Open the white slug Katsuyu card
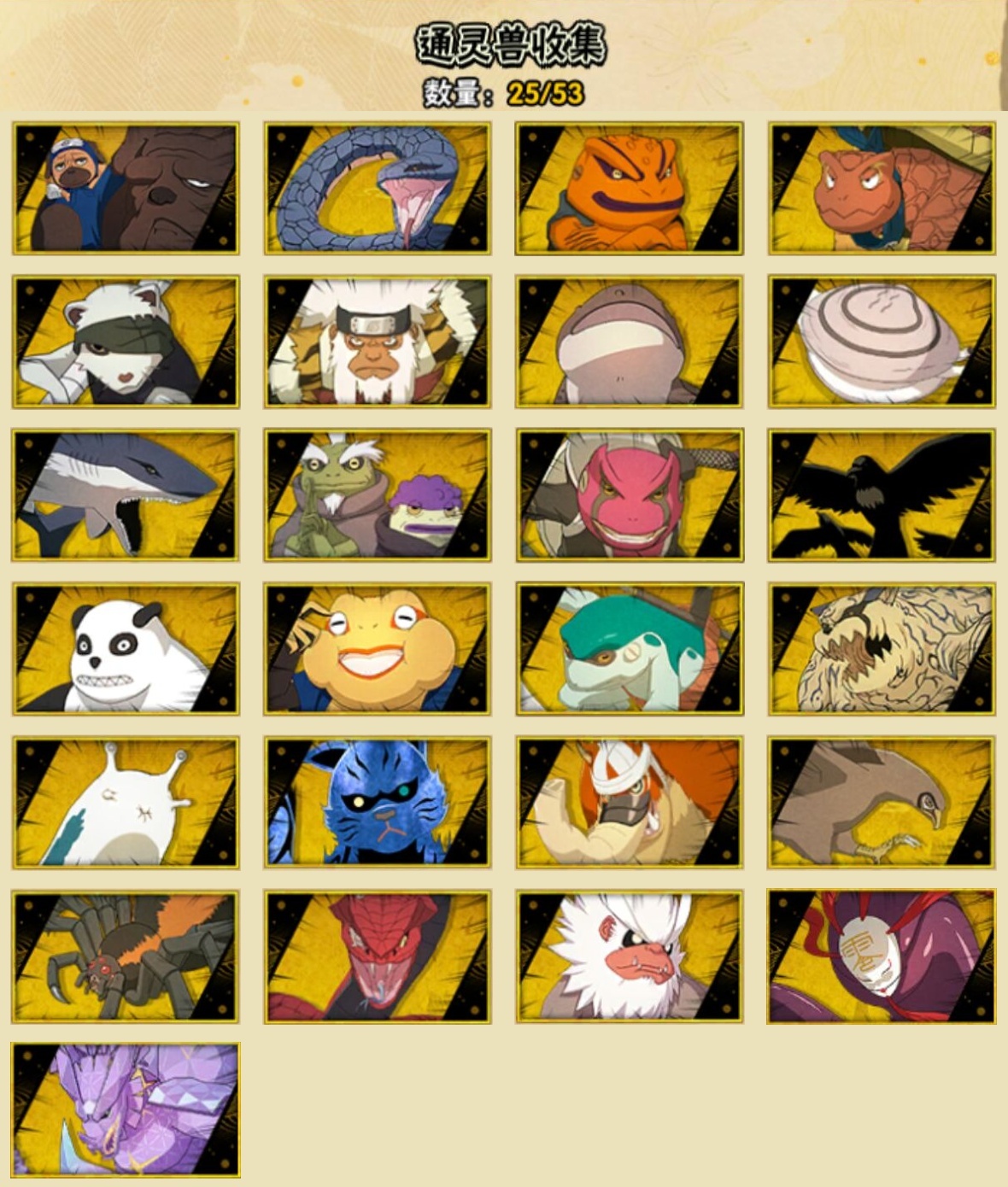 click(x=126, y=803)
